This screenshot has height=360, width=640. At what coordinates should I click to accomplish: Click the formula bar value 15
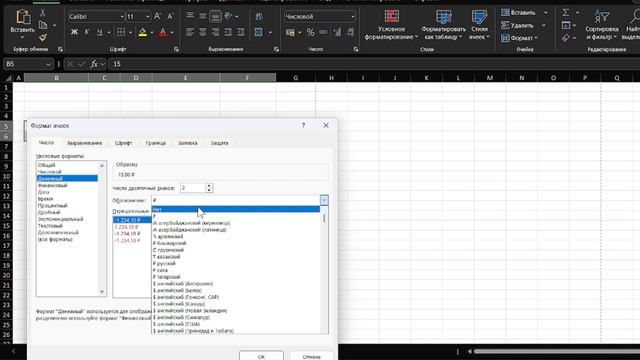tap(117, 64)
